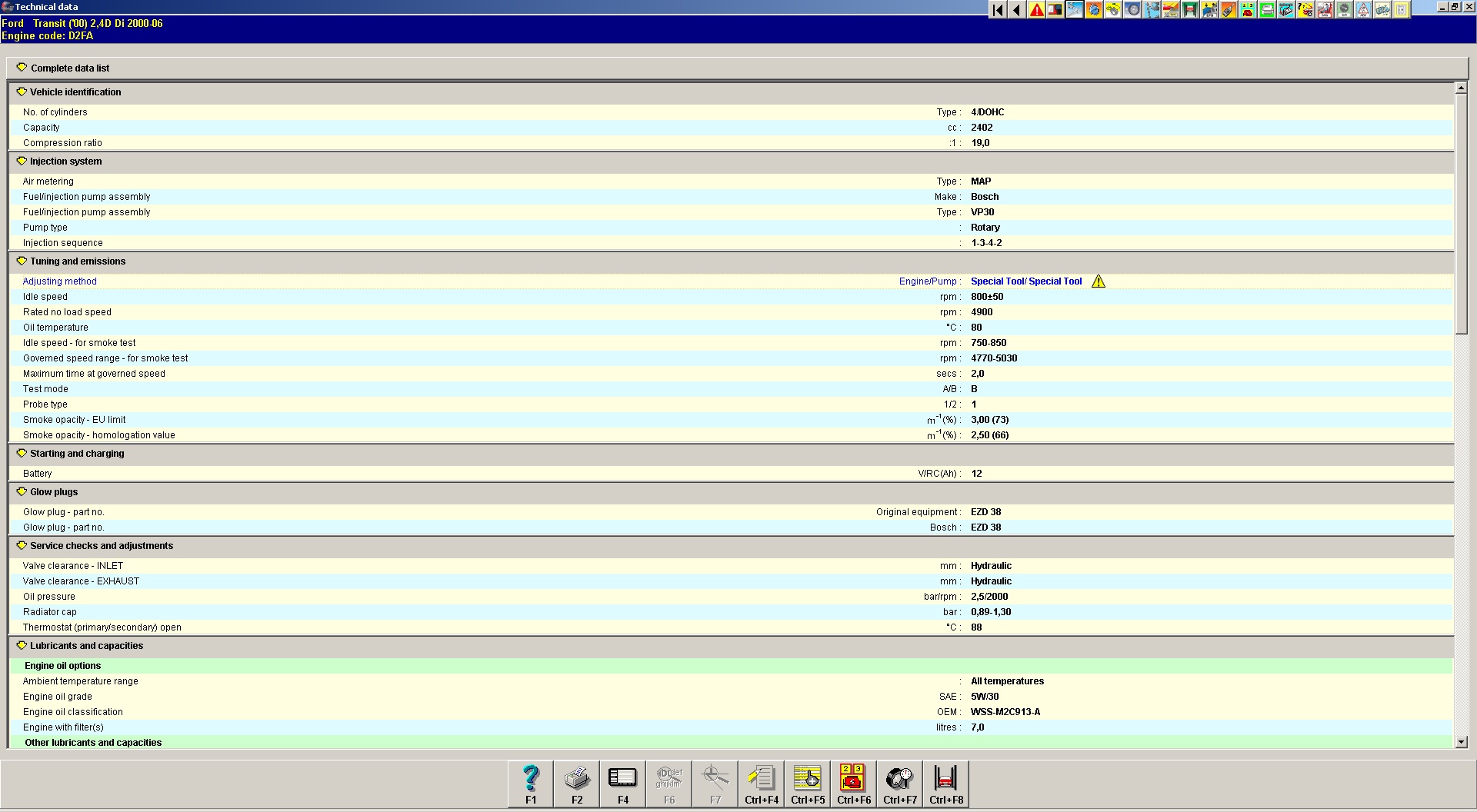This screenshot has height=812, width=1477.
Task: Click the scrollbar down arrow
Action: coord(1461,742)
